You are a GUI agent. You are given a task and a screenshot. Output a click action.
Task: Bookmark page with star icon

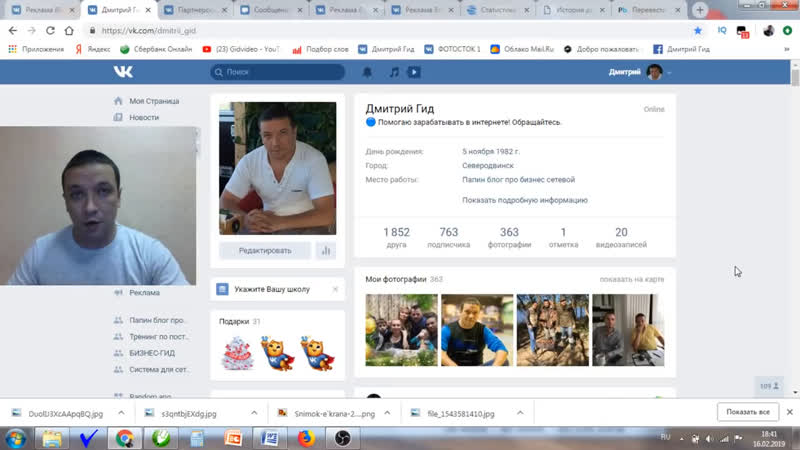pos(697,31)
